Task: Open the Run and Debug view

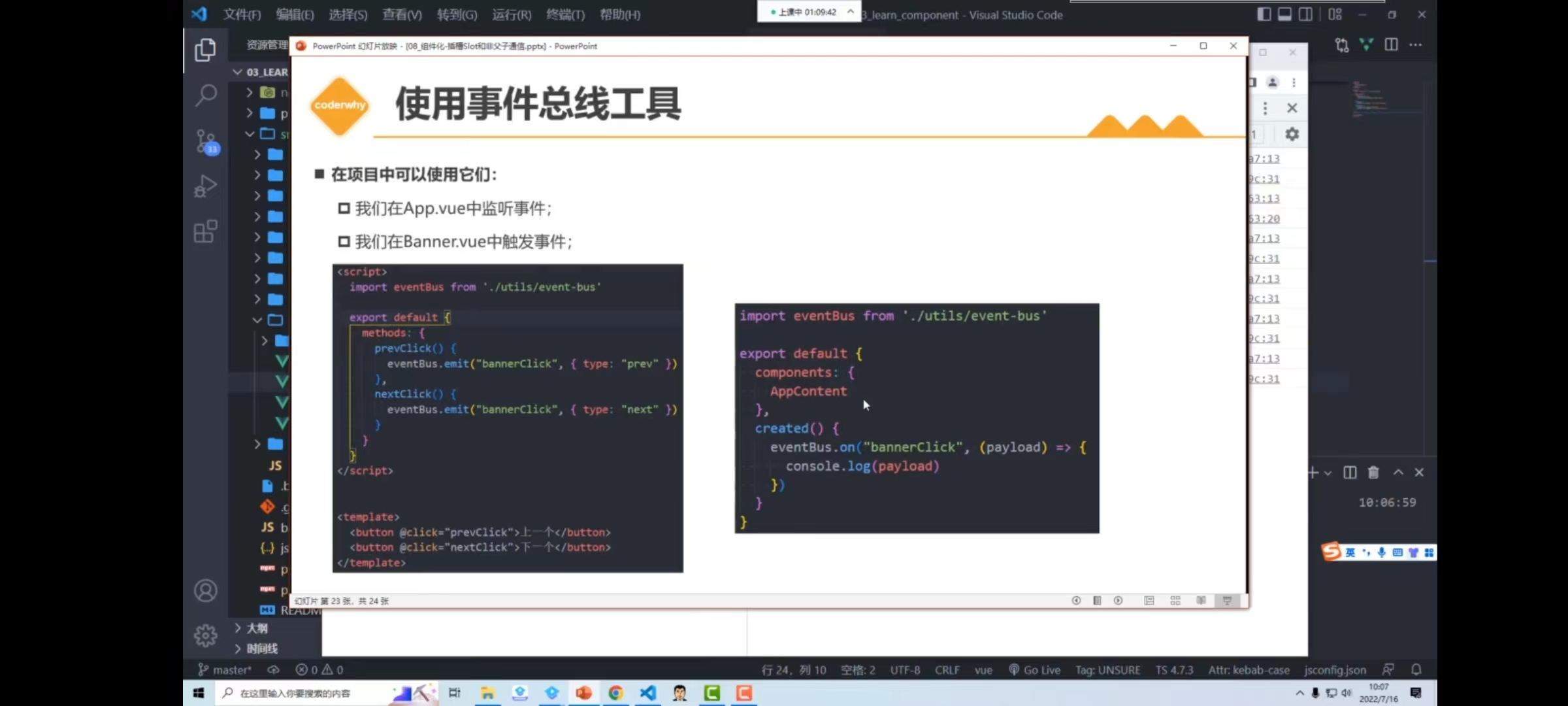Action: click(205, 186)
